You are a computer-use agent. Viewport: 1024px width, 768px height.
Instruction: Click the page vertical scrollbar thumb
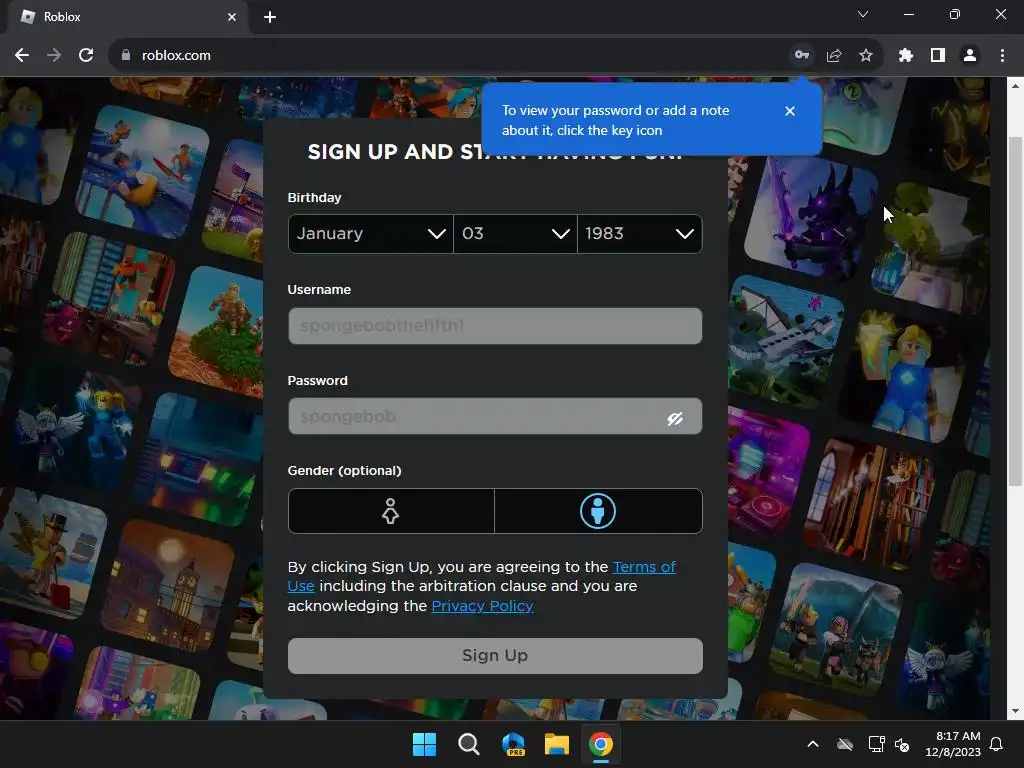(x=1015, y=310)
